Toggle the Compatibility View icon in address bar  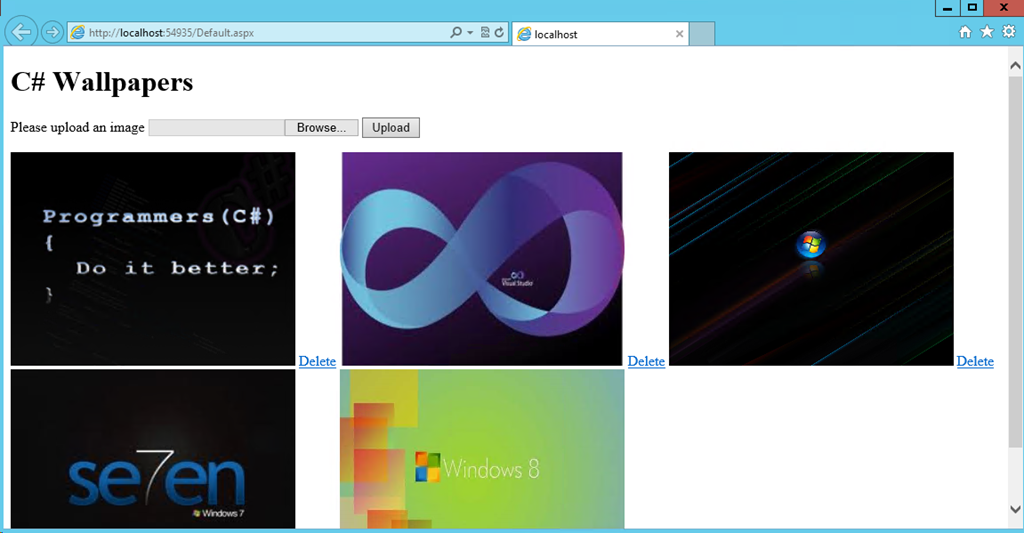point(485,33)
